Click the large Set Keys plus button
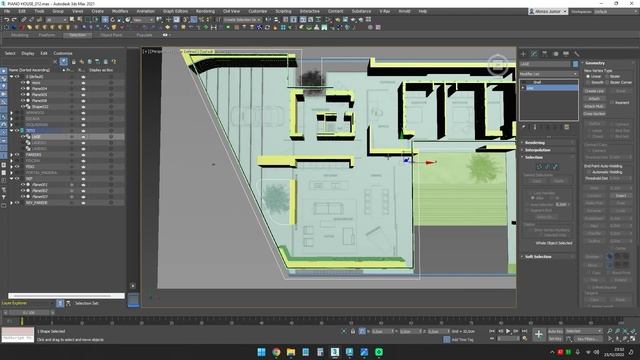Screen dimensions: 640x360 click(x=538, y=335)
